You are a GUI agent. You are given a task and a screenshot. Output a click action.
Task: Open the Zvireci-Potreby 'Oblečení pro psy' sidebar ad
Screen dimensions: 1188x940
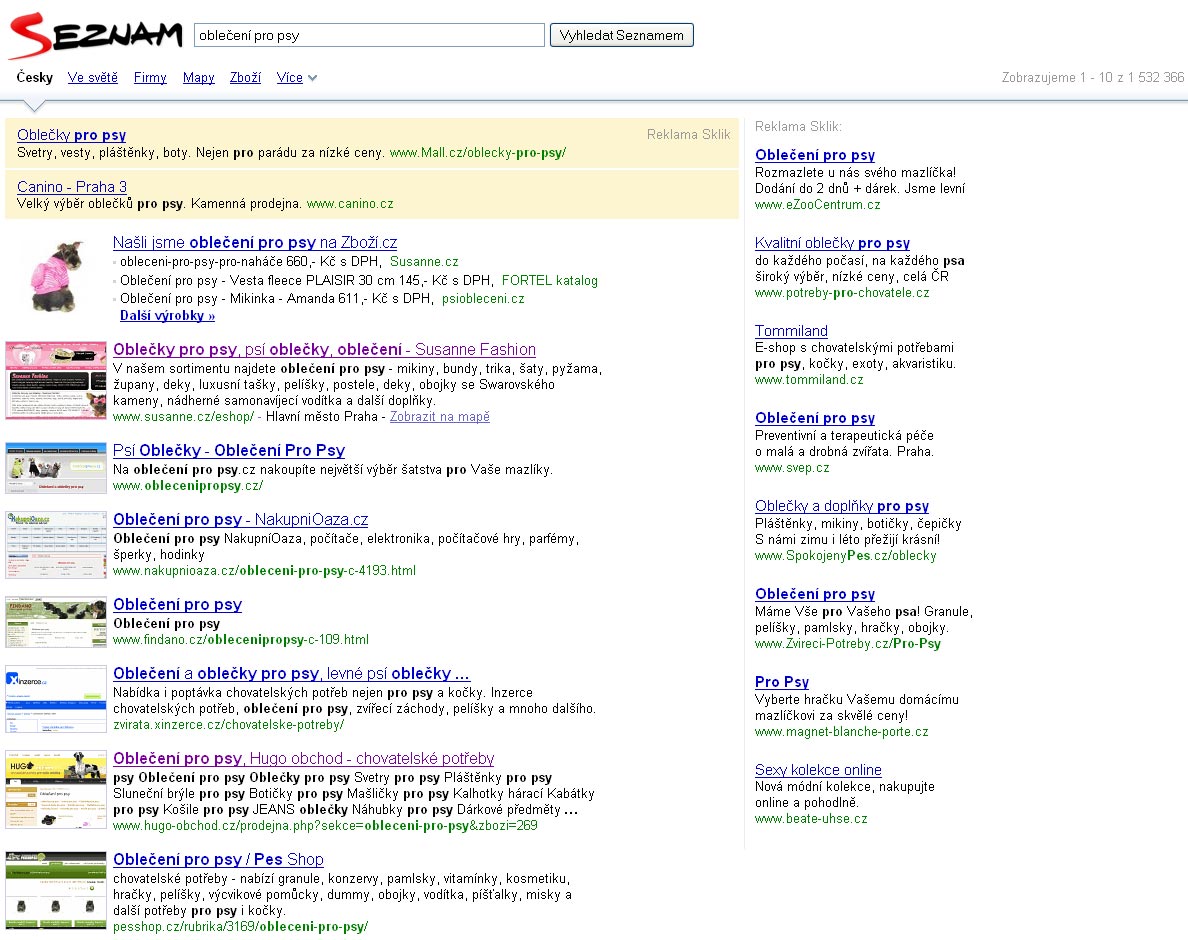pyautogui.click(x=814, y=594)
